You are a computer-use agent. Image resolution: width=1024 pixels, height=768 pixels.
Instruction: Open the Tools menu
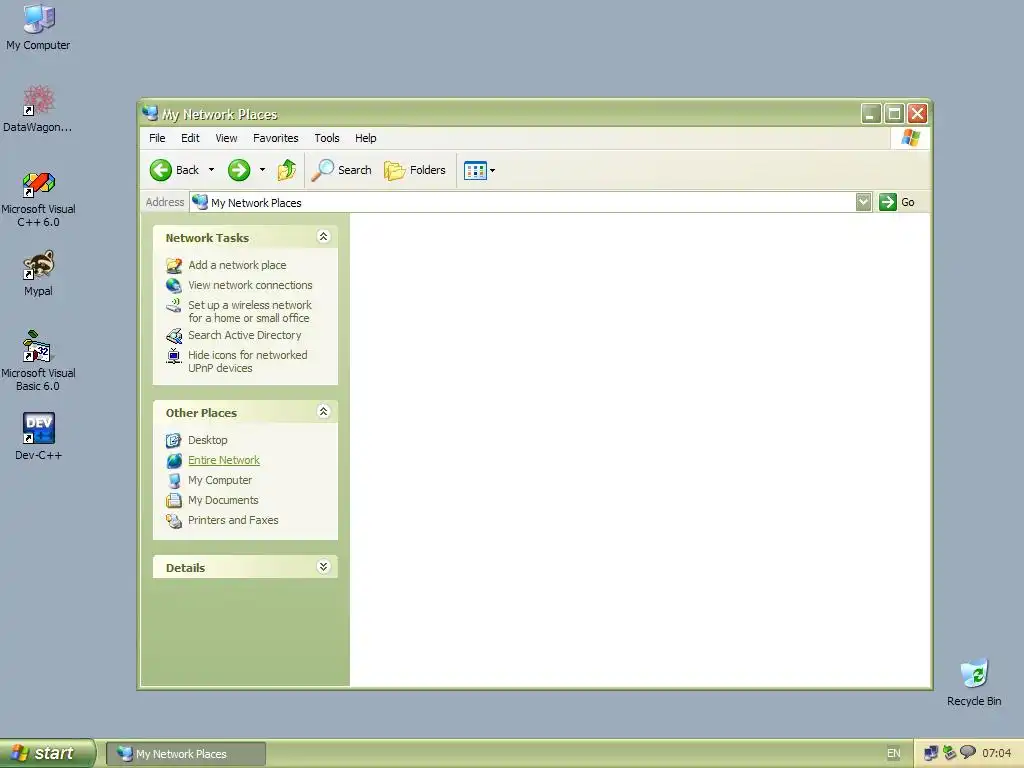pyautogui.click(x=327, y=138)
